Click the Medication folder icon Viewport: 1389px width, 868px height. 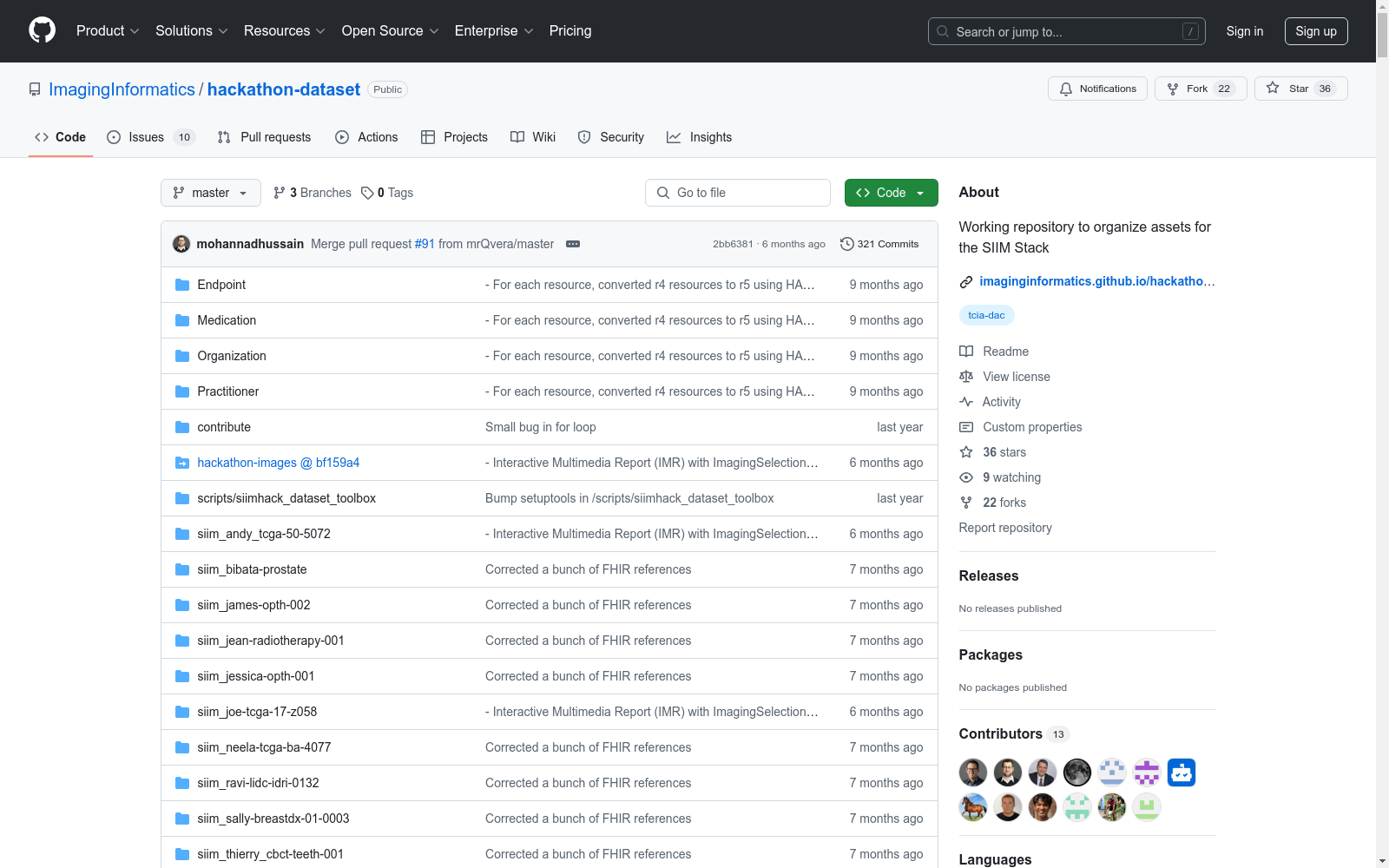click(x=182, y=320)
